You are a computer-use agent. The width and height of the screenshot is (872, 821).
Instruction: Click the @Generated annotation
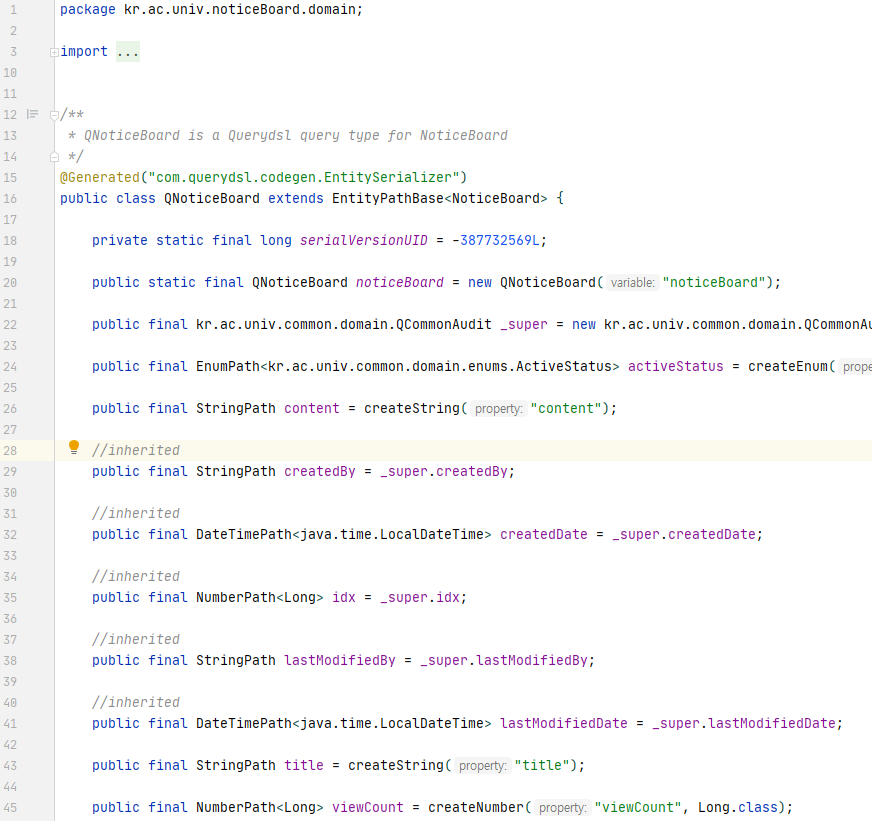[99, 177]
